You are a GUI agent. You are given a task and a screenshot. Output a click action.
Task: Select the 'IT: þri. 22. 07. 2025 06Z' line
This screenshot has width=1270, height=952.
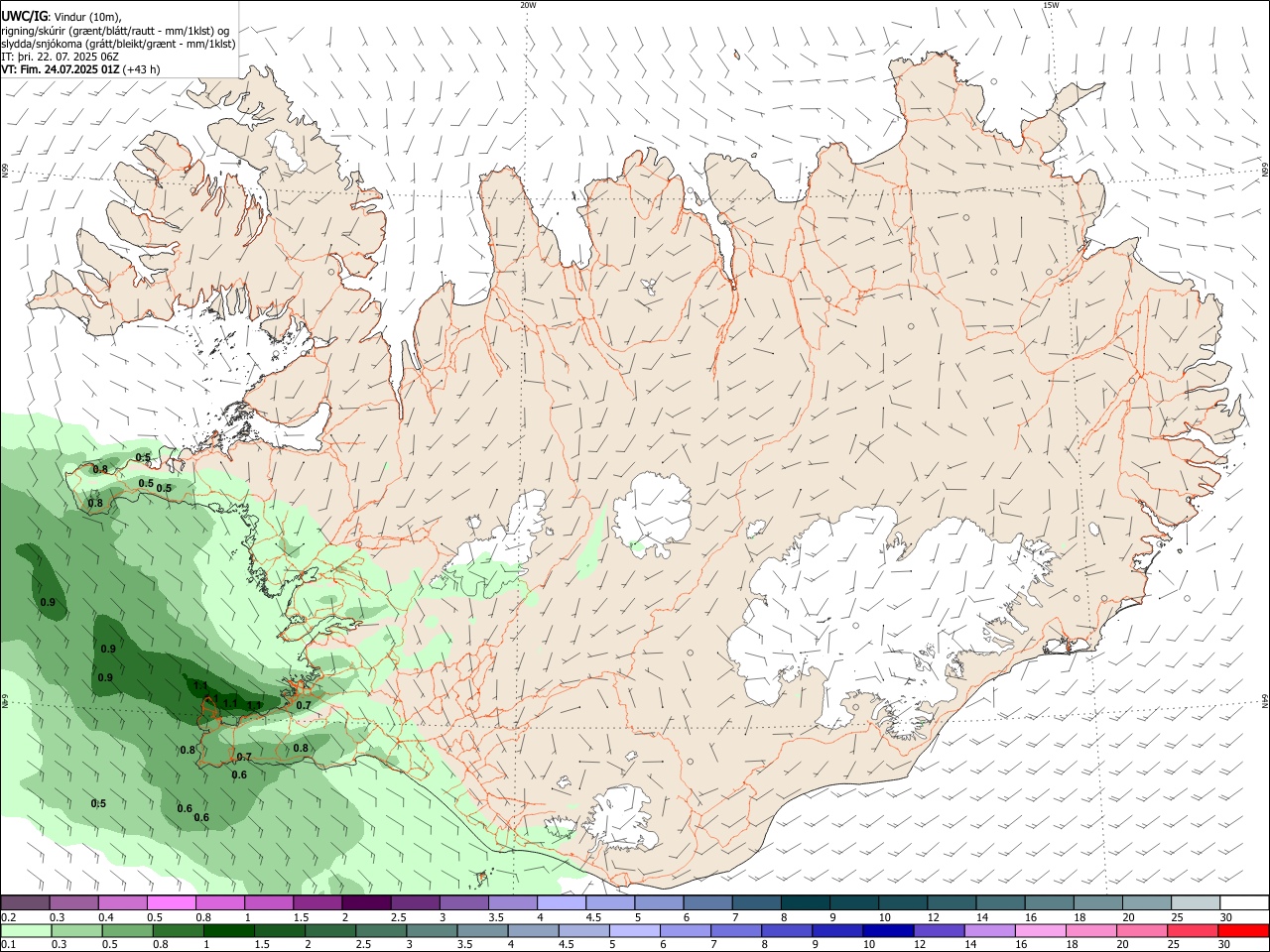[x=58, y=57]
